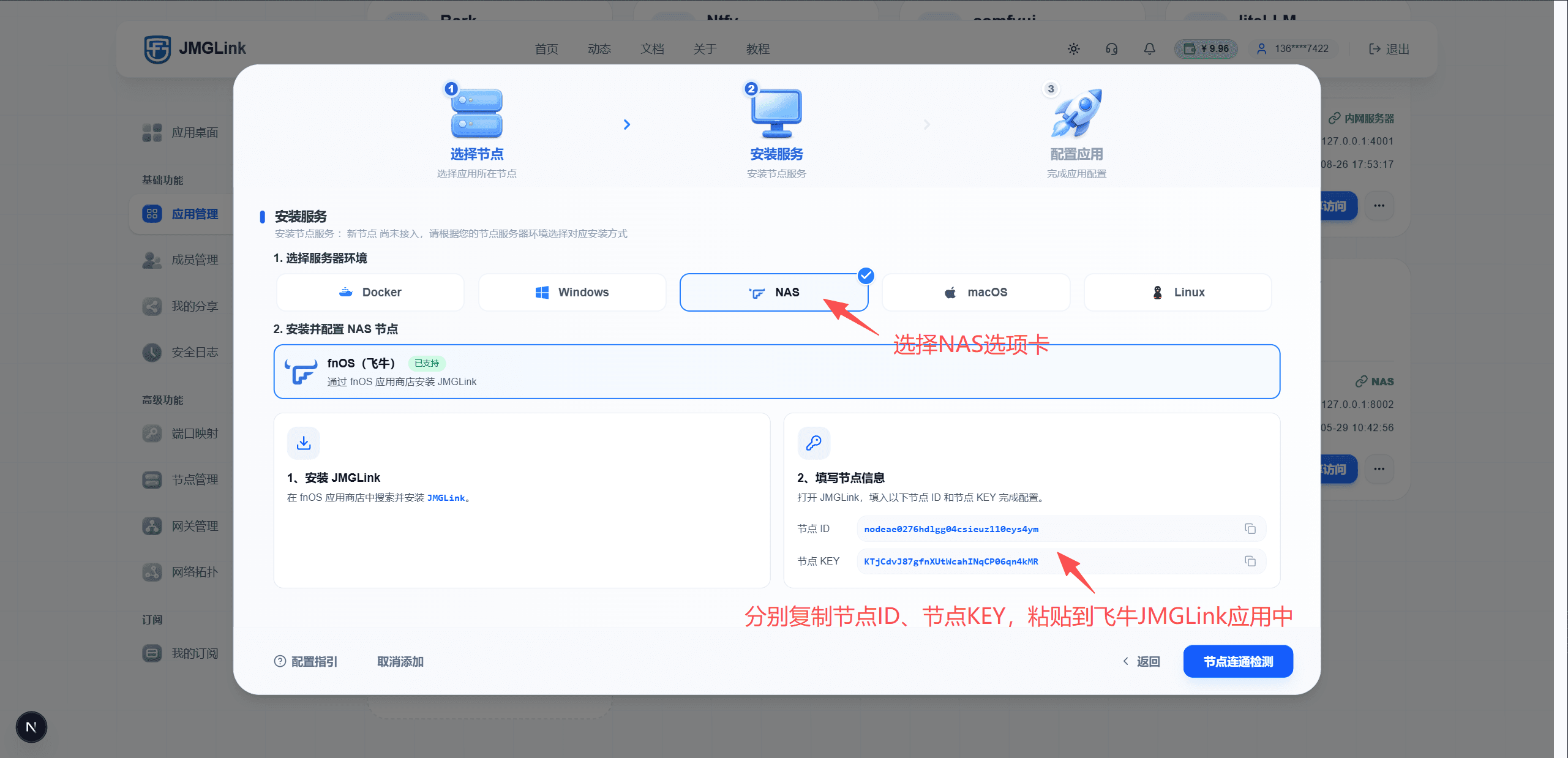Open the 关于 nav item
Screen dimensions: 1568x758
[x=705, y=49]
